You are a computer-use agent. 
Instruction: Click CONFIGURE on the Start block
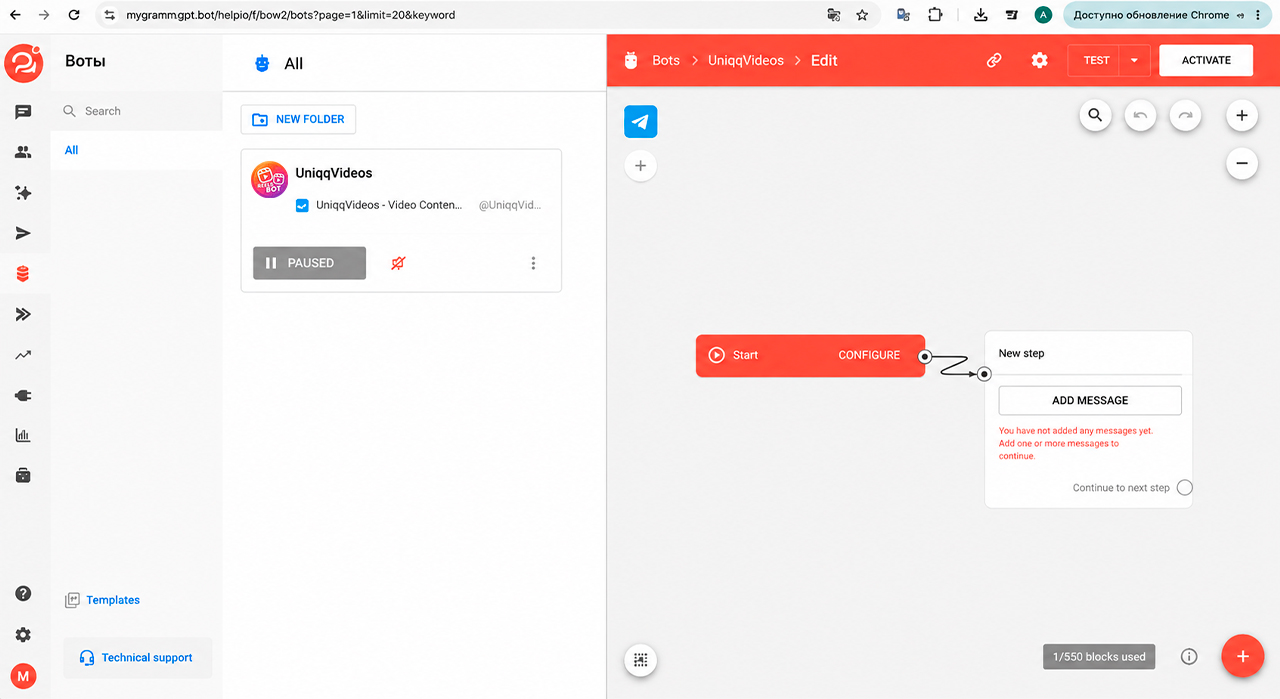click(869, 355)
